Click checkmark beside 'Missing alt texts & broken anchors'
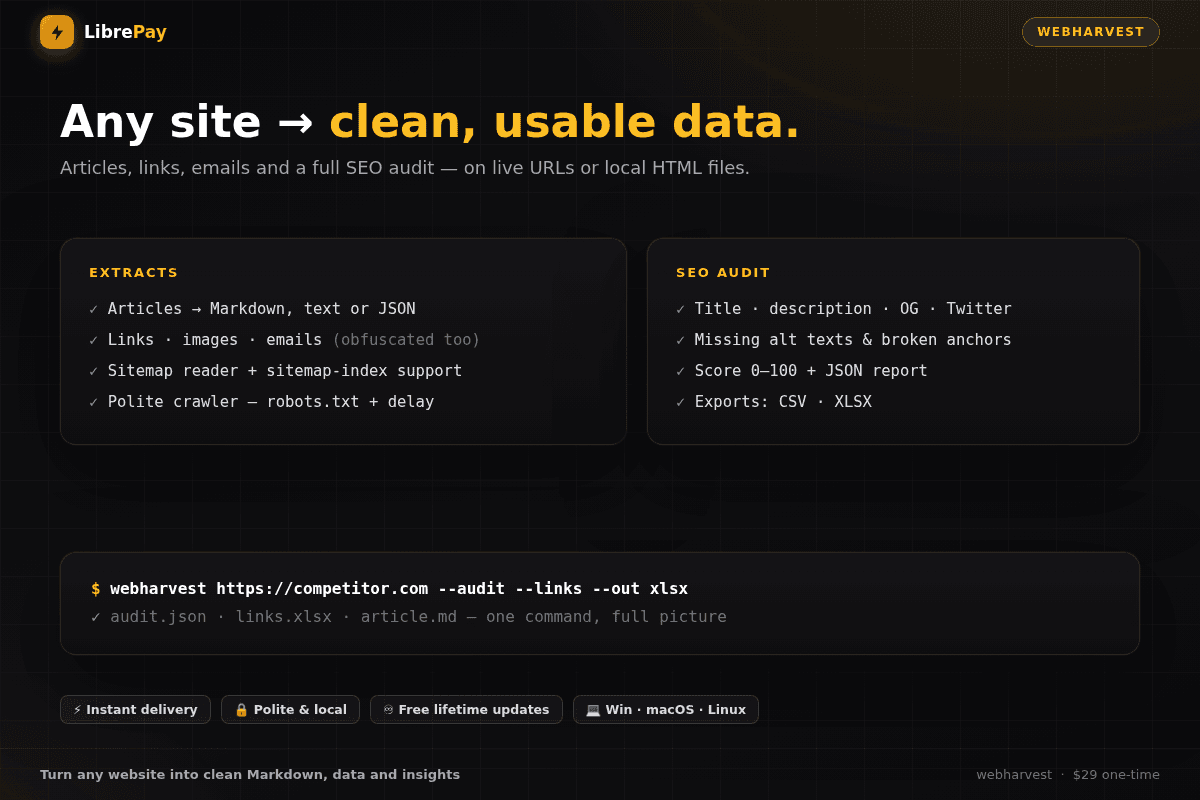 (681, 340)
